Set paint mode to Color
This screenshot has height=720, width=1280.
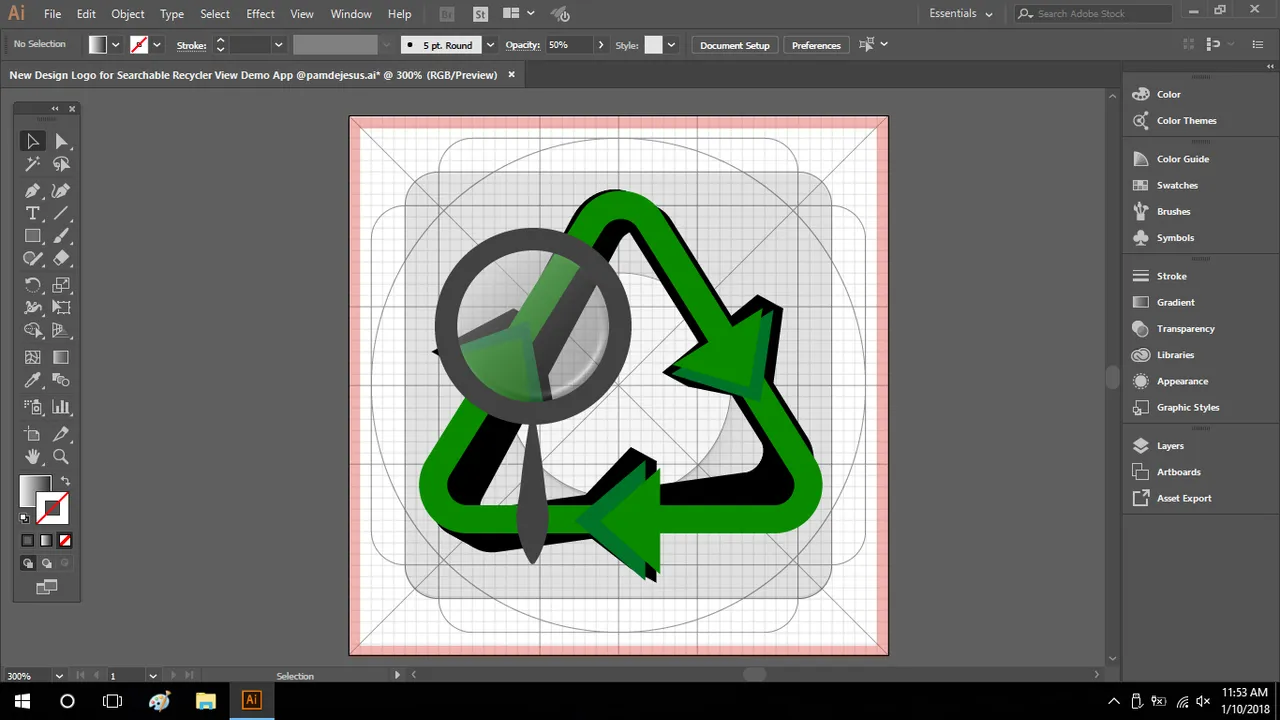tap(28, 540)
